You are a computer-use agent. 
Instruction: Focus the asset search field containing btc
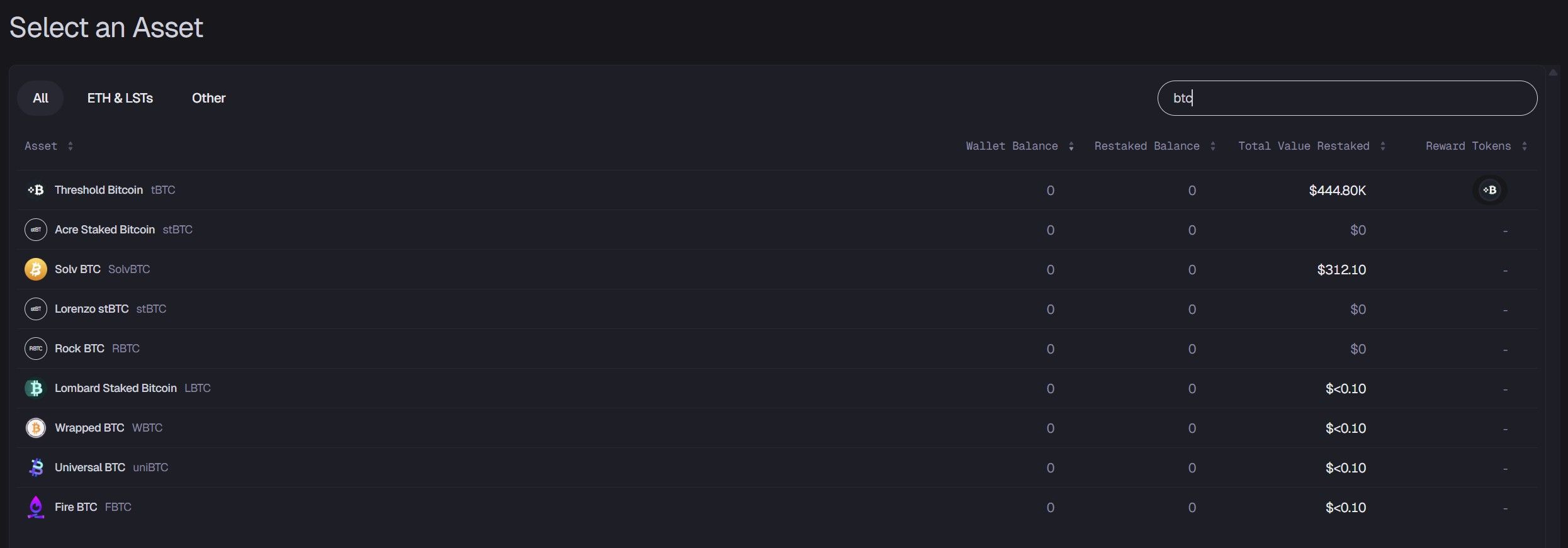[1347, 98]
